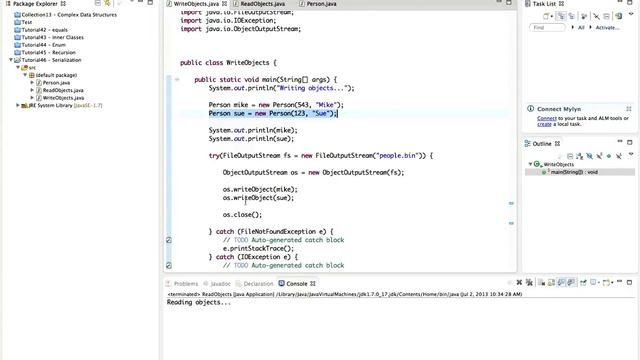Click Show Console on Standard Error icon
Screen dimensions: 640x360
click(571, 282)
